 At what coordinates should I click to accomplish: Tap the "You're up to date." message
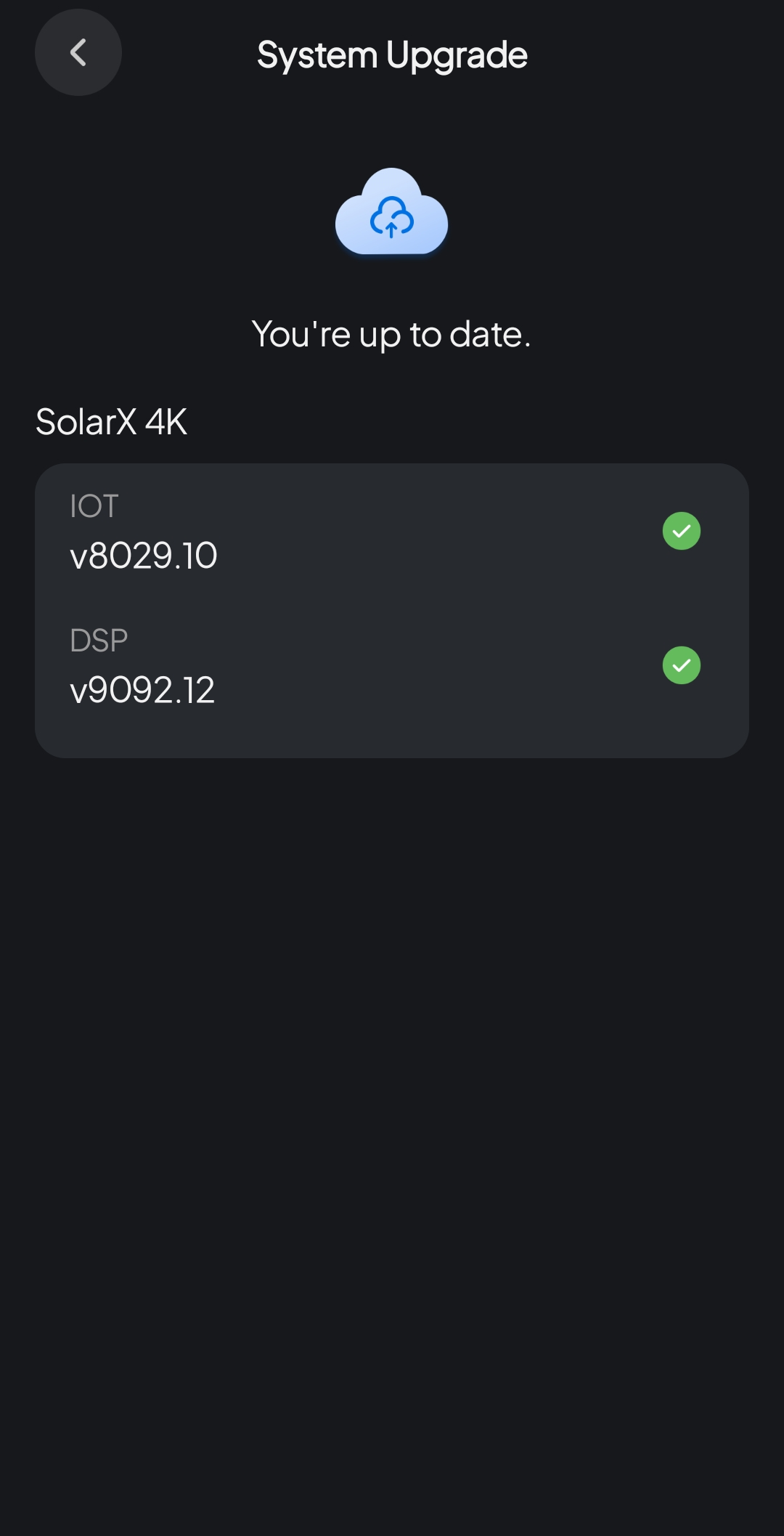click(391, 335)
